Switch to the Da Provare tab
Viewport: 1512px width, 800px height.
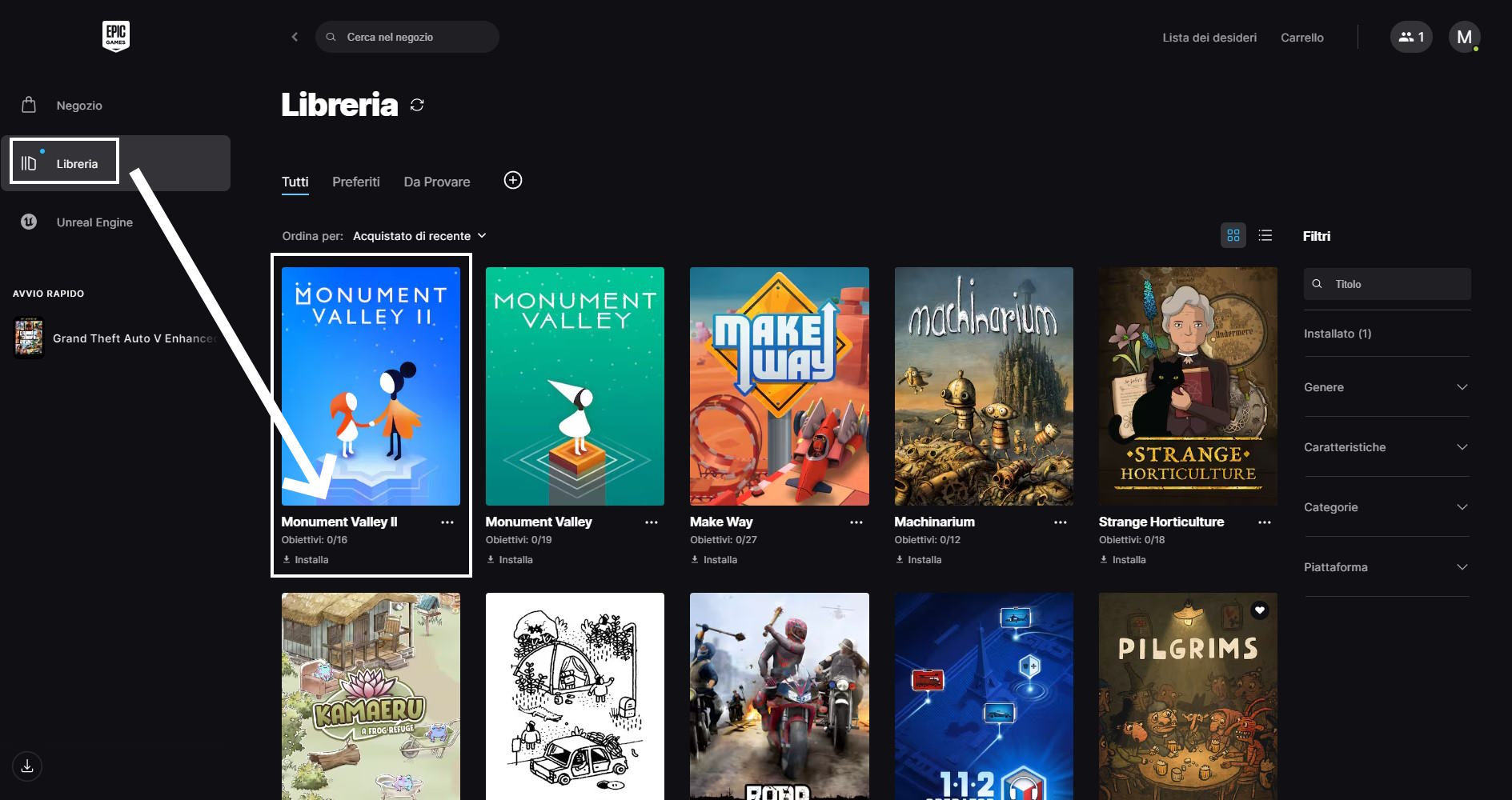(x=437, y=182)
